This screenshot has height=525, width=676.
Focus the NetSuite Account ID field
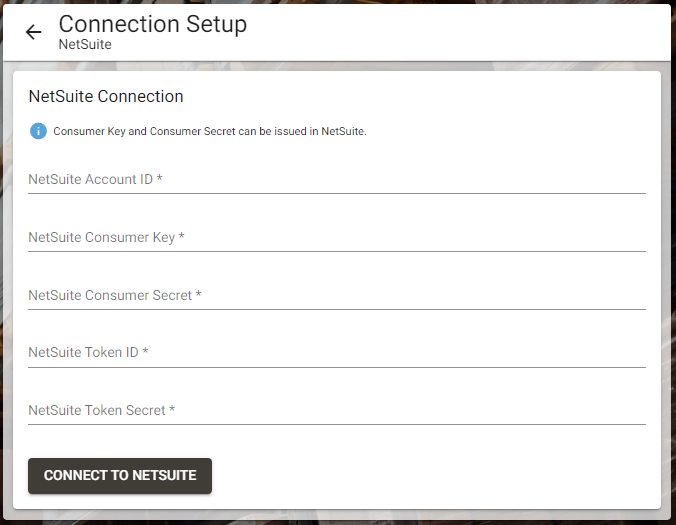337,179
